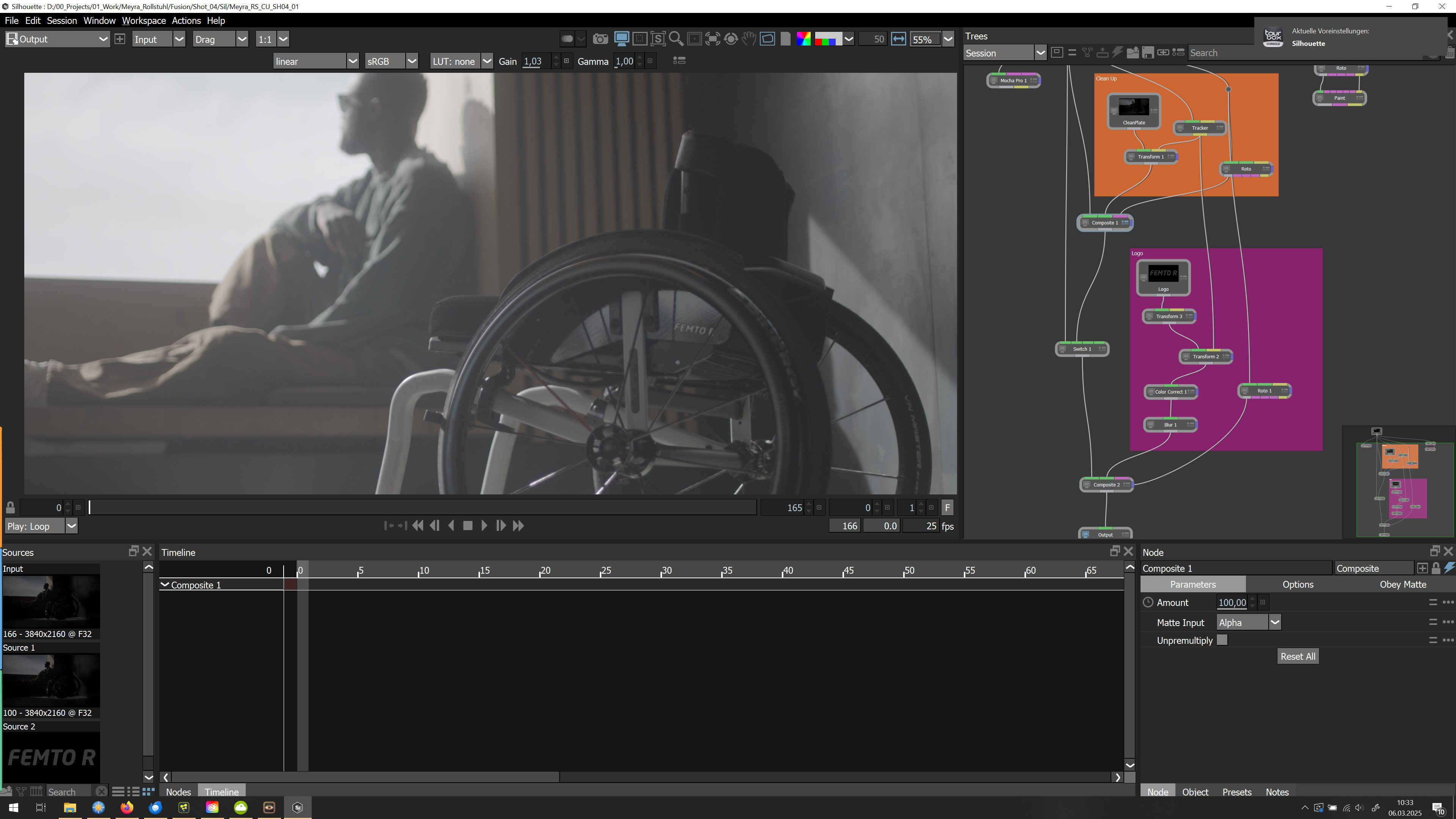Select the magnifier zoom tool

coord(676,39)
